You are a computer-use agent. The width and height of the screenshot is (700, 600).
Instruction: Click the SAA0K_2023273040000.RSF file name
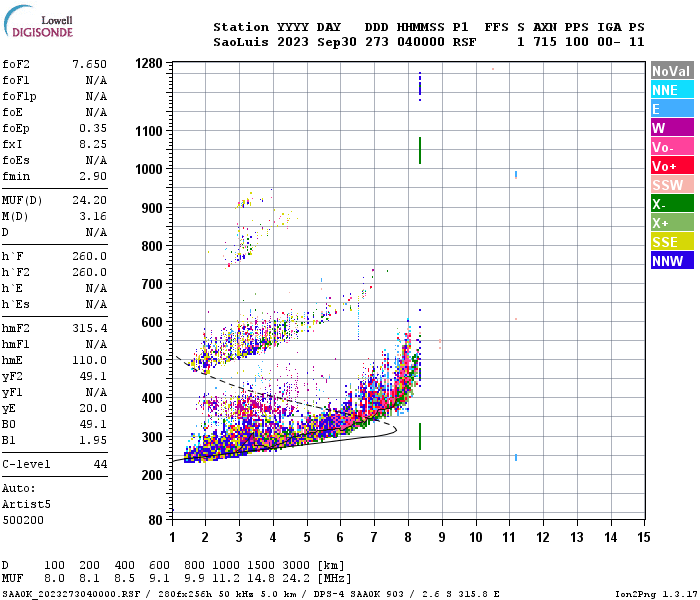71,594
